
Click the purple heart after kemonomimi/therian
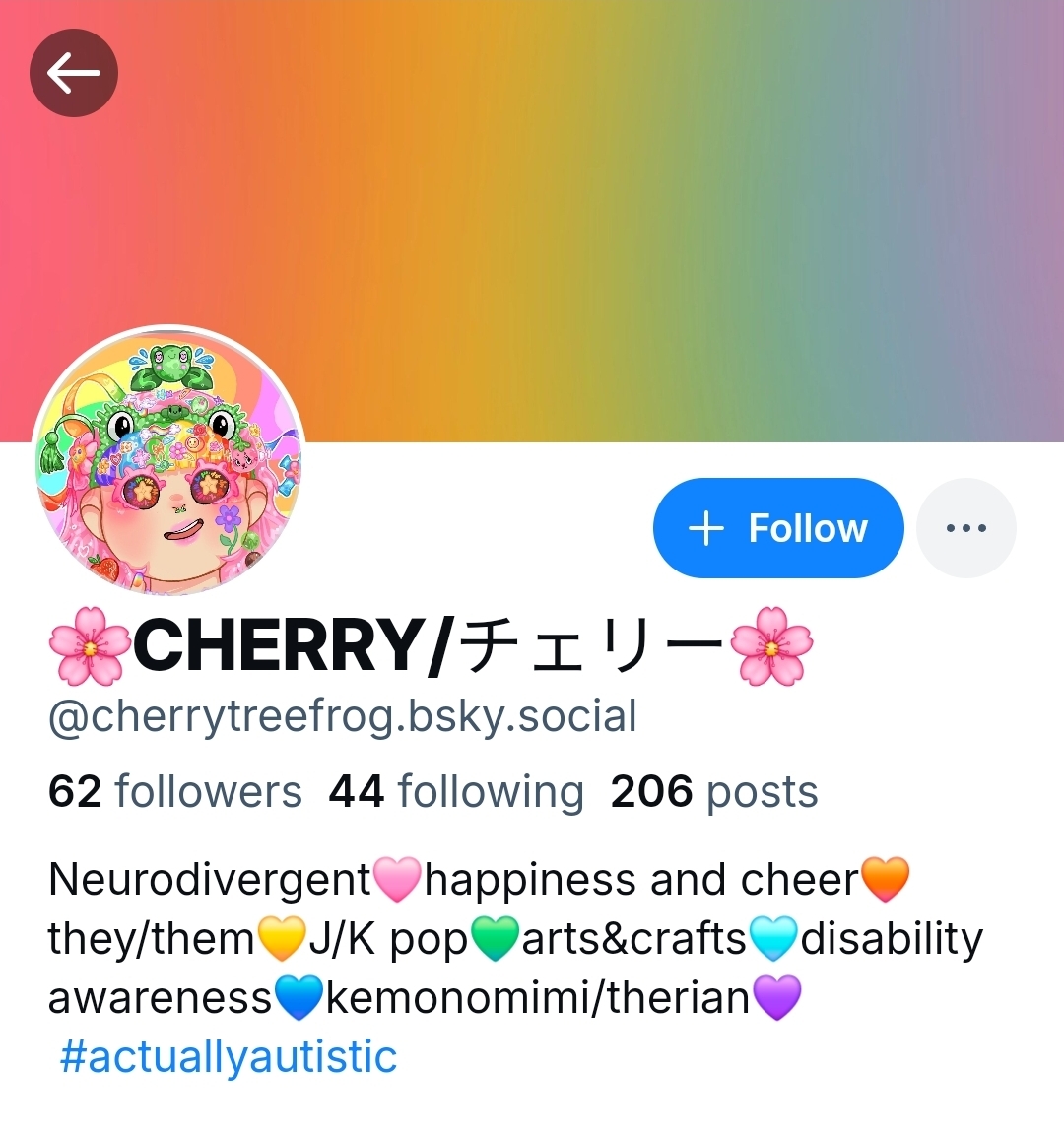[777, 997]
